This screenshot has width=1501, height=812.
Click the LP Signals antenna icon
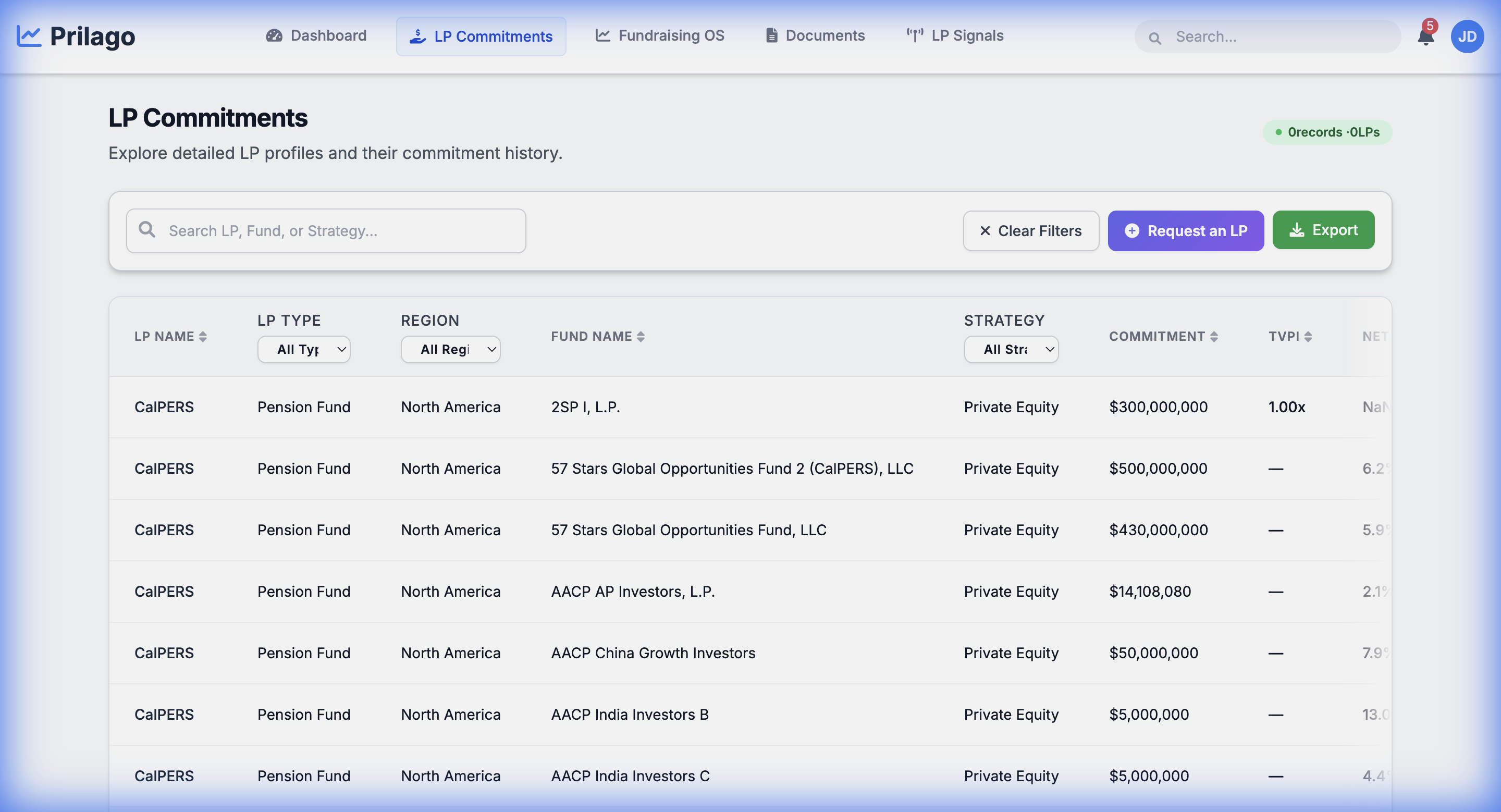[914, 35]
